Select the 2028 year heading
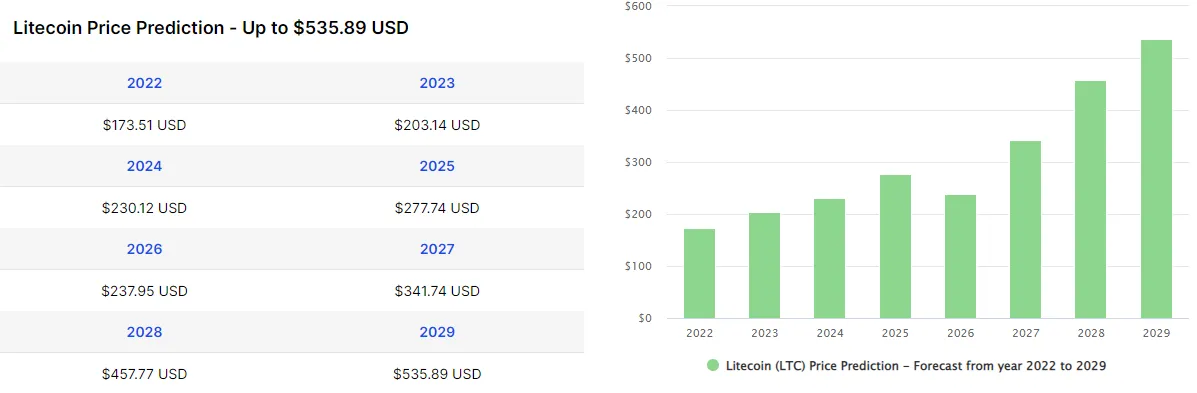 (x=144, y=333)
